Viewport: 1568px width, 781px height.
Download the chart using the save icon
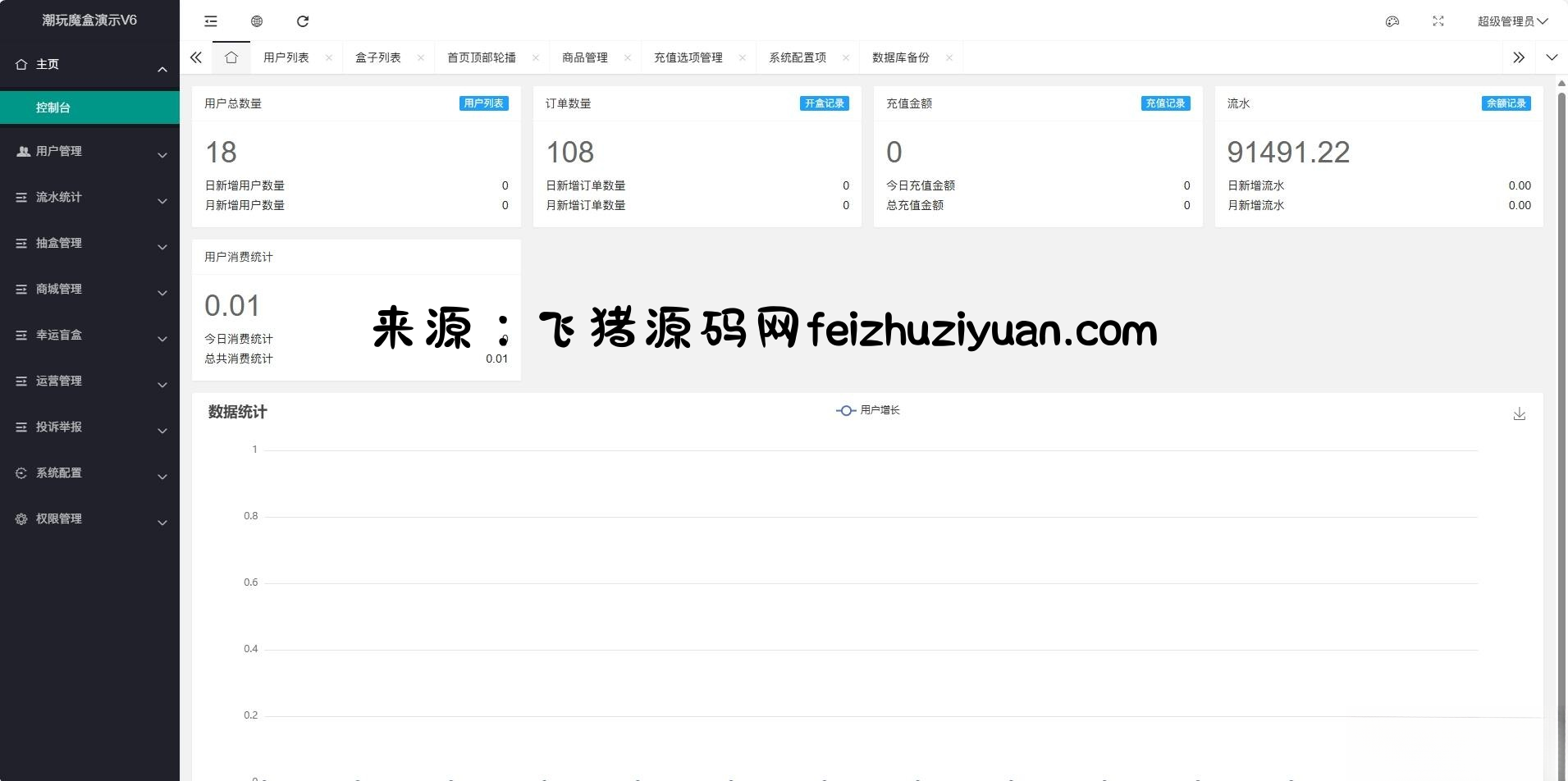pyautogui.click(x=1519, y=414)
